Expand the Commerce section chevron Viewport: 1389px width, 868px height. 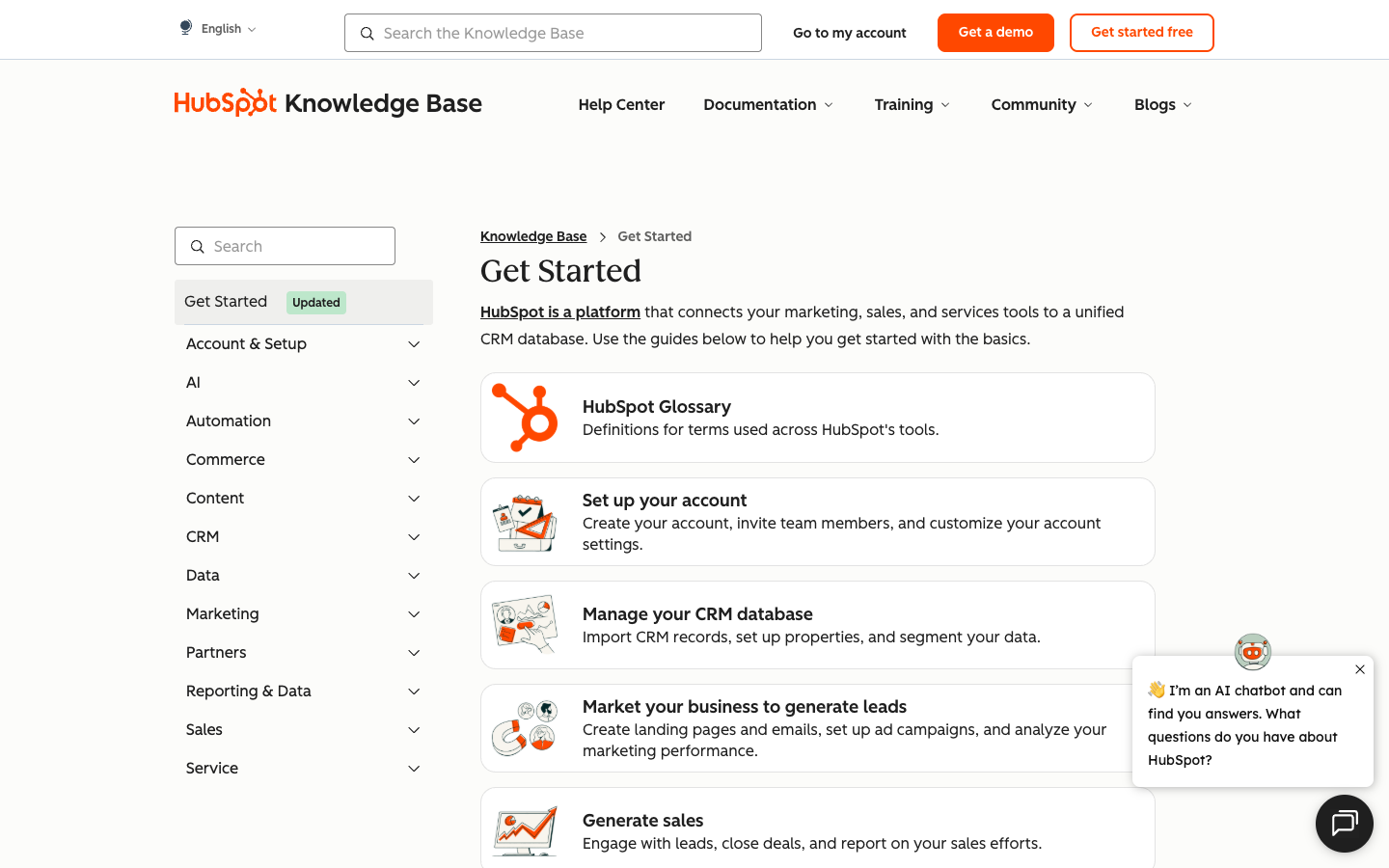[x=414, y=460]
